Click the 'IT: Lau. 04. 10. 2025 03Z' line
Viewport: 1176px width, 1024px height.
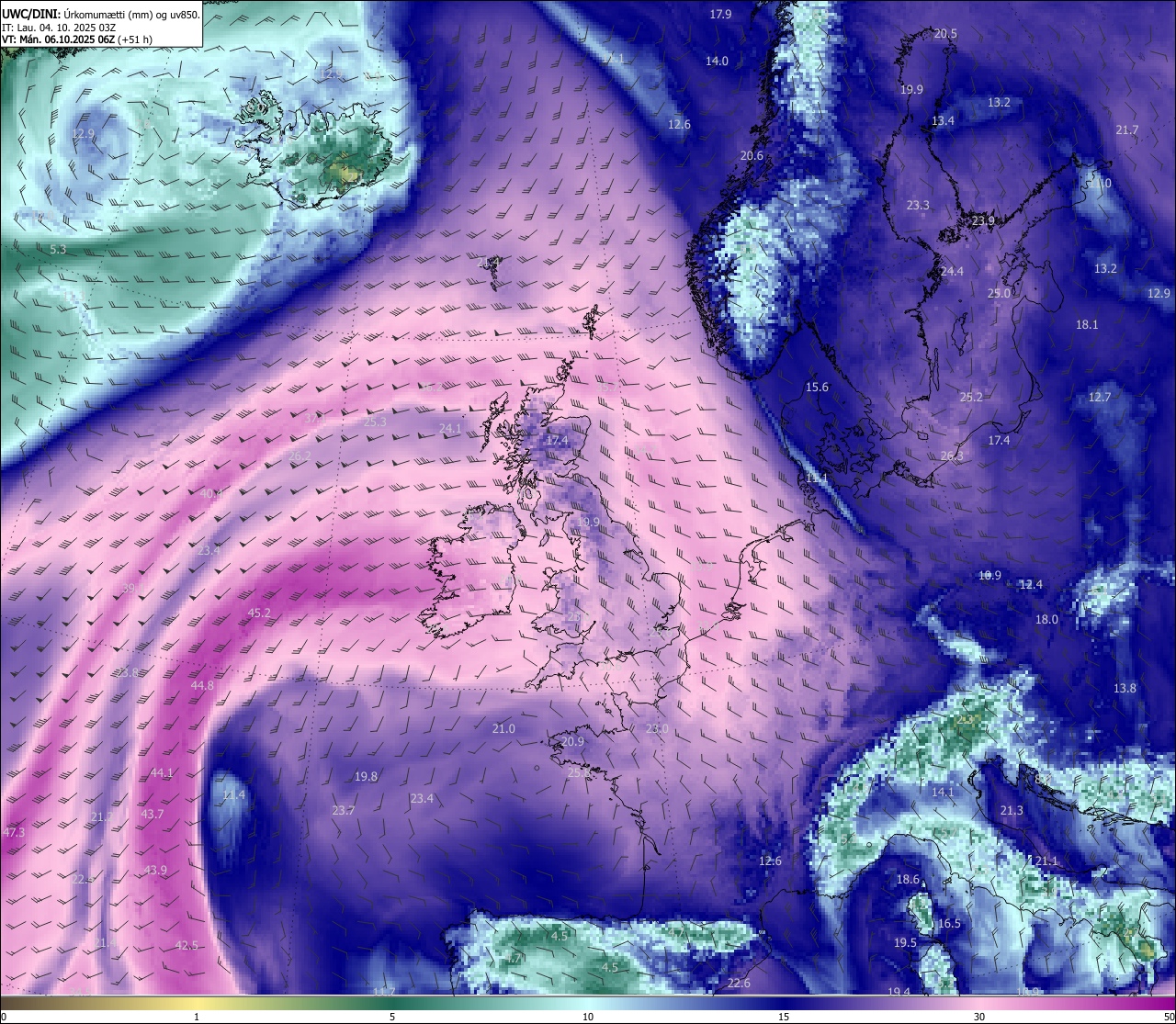pyautogui.click(x=58, y=28)
